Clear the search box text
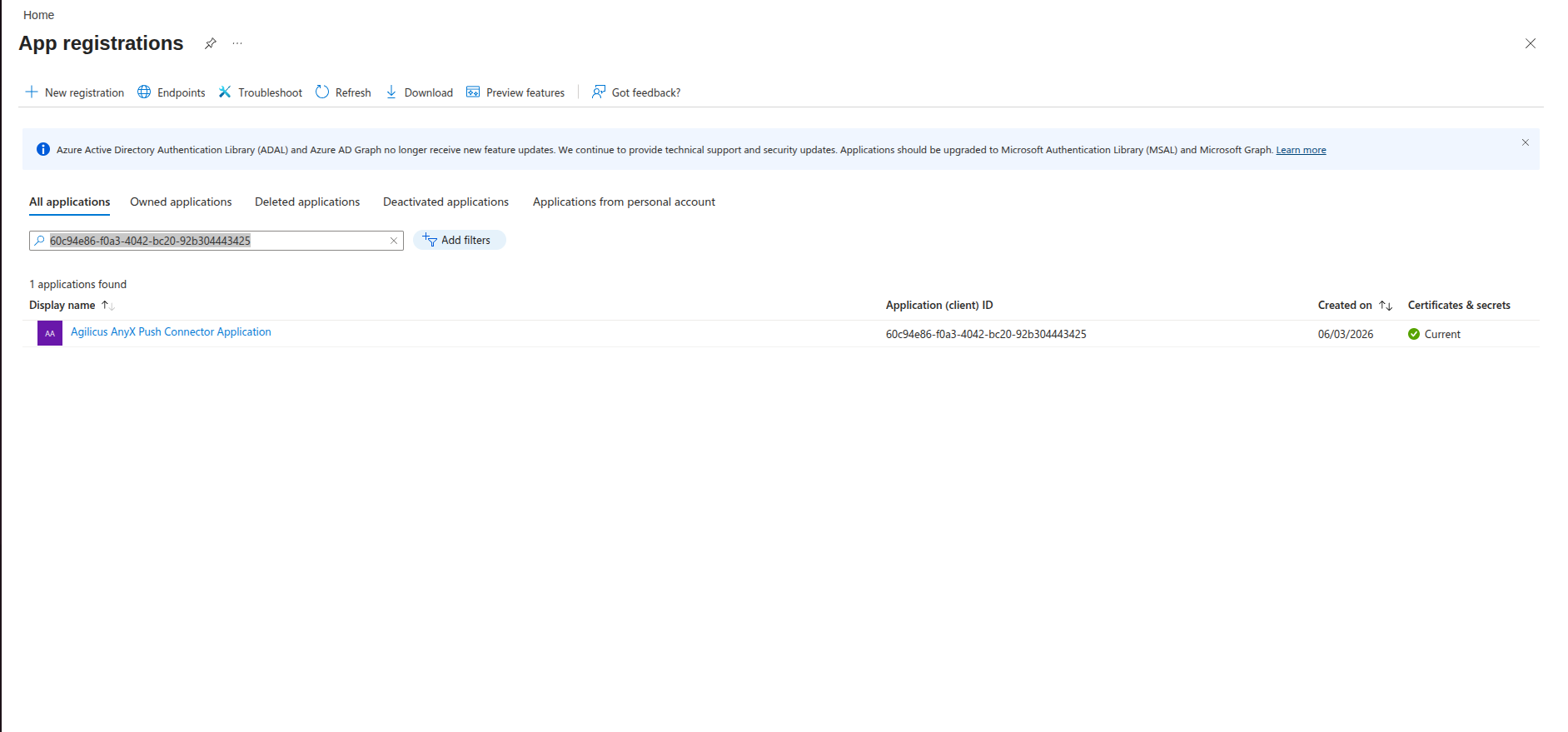The height and width of the screenshot is (732, 1568). [x=394, y=241]
